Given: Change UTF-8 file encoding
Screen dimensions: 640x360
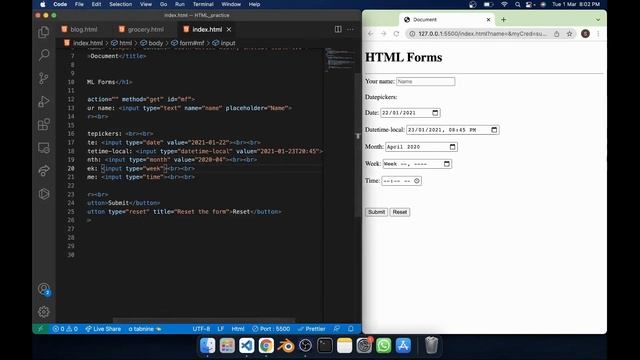Looking at the screenshot, I should (201, 329).
